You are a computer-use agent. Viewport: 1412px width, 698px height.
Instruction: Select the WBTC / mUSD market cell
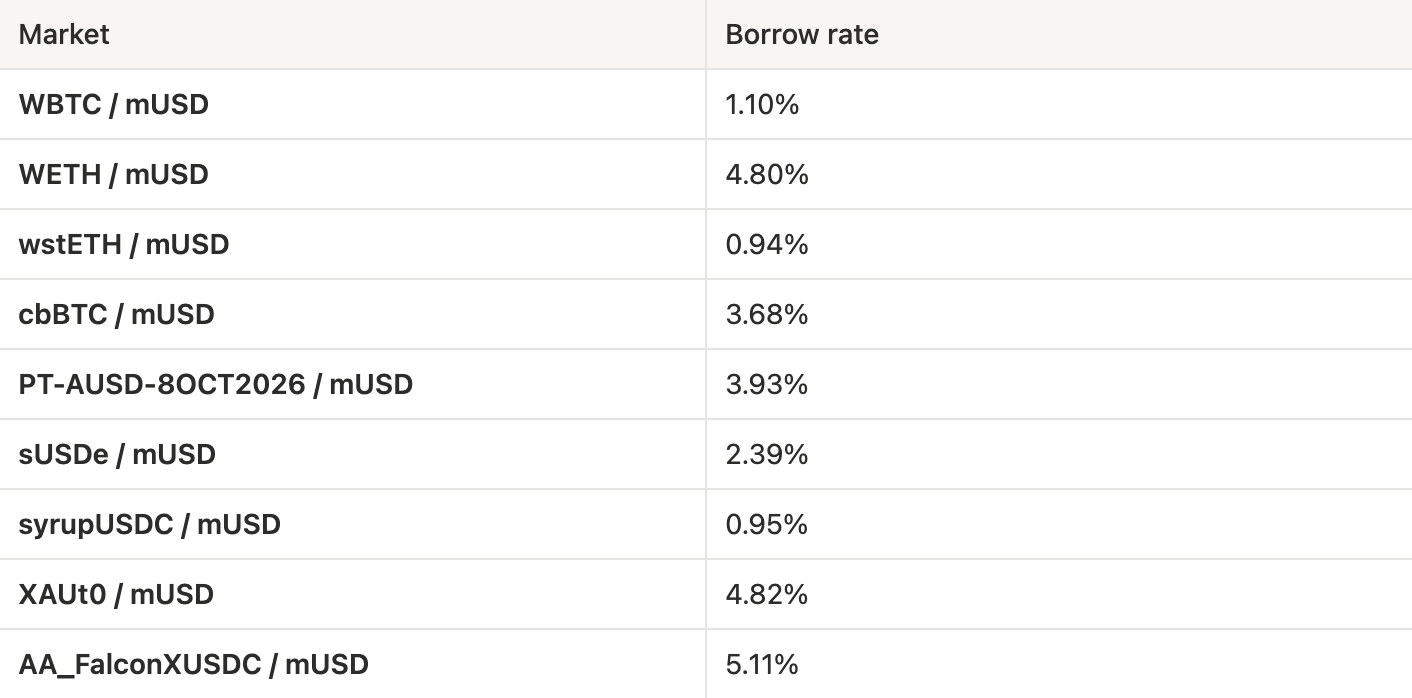pos(352,104)
